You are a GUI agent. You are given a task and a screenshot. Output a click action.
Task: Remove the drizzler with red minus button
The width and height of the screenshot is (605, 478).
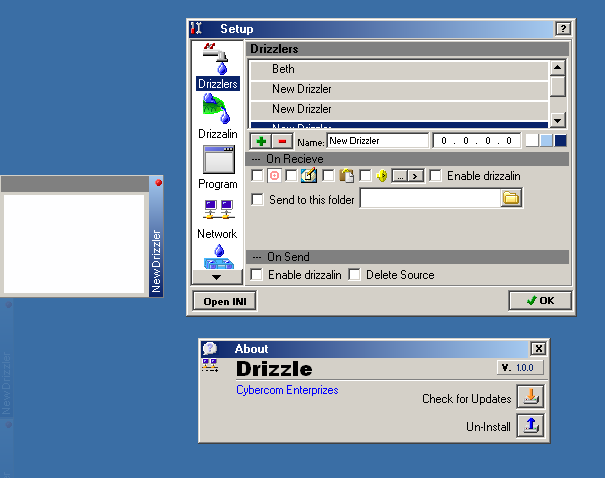click(282, 141)
